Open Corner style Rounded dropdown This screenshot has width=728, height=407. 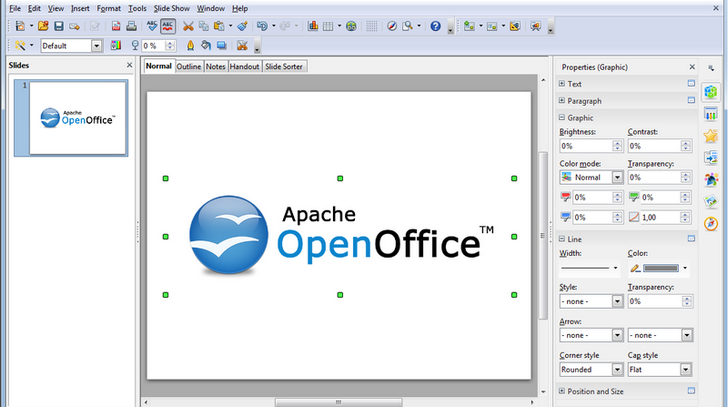coord(617,369)
